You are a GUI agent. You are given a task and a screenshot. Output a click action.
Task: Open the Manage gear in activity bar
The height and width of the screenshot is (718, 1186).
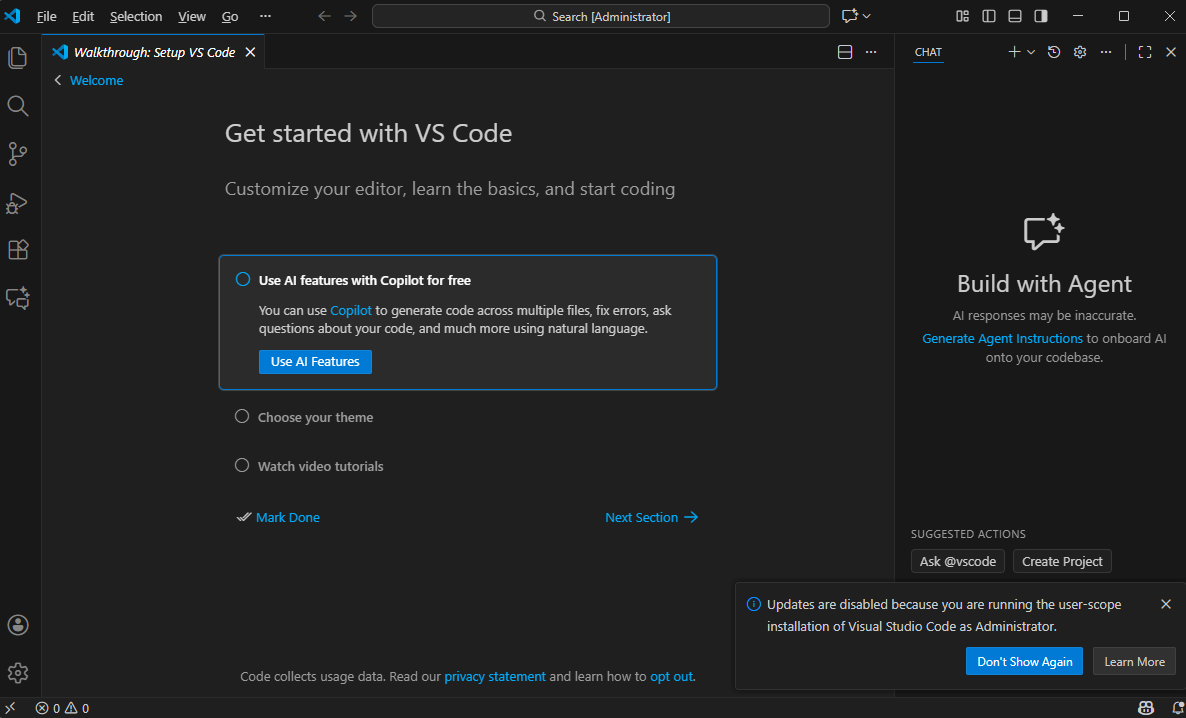pyautogui.click(x=18, y=672)
